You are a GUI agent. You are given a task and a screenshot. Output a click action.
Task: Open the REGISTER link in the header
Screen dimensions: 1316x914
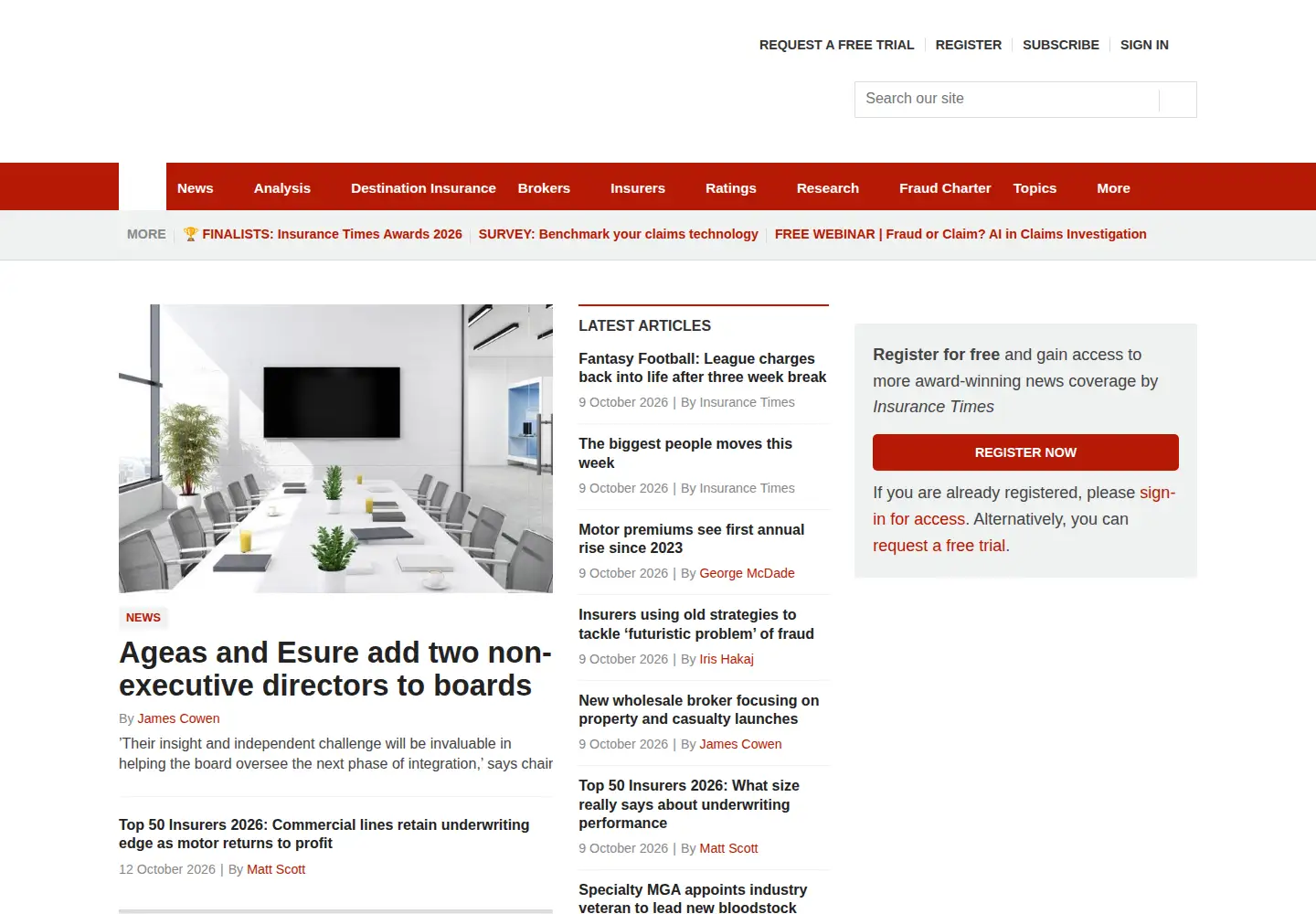click(x=968, y=45)
